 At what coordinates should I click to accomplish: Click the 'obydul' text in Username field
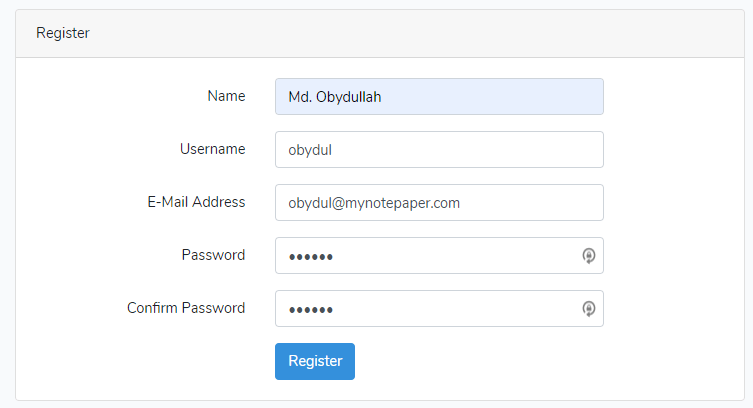pyautogui.click(x=310, y=150)
